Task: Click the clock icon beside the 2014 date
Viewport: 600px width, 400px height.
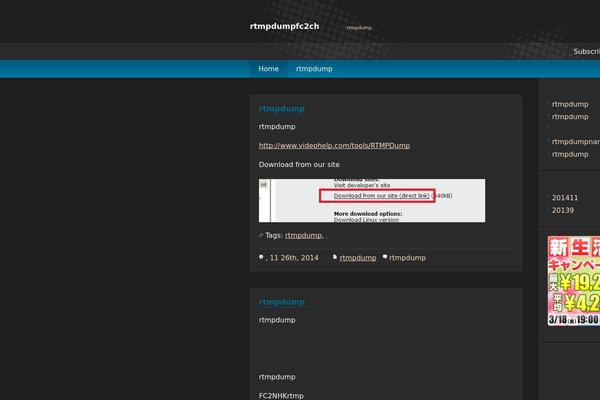Action: coord(261,257)
